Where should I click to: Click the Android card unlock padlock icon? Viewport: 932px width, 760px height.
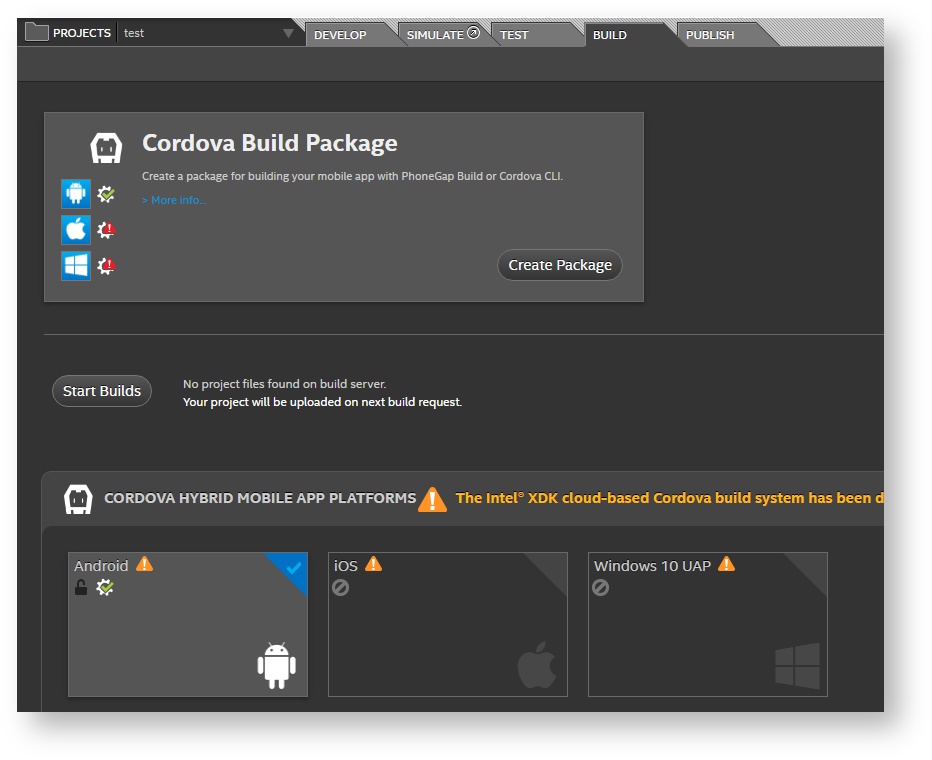click(x=81, y=588)
